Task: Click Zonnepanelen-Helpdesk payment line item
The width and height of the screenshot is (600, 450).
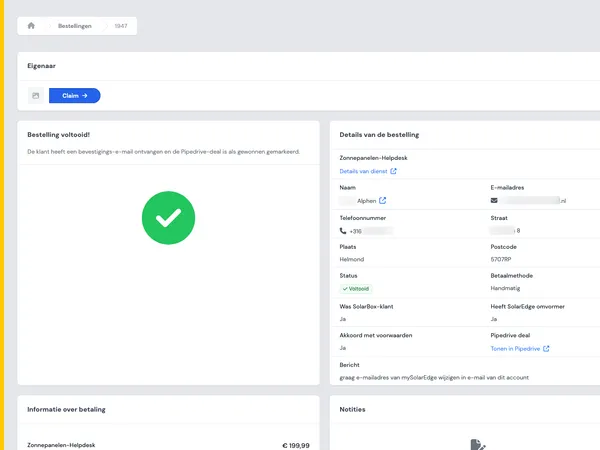Action: (x=61, y=445)
